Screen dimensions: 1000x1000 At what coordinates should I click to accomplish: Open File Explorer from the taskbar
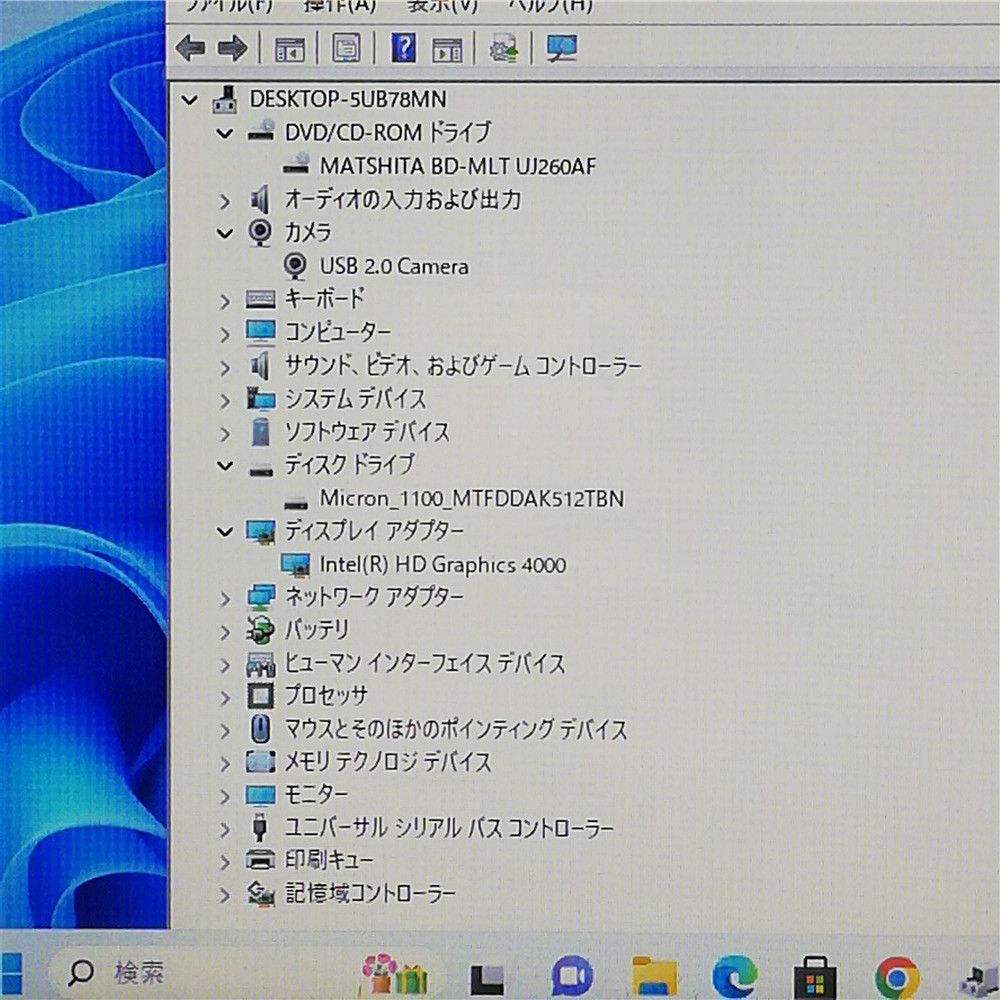[653, 976]
